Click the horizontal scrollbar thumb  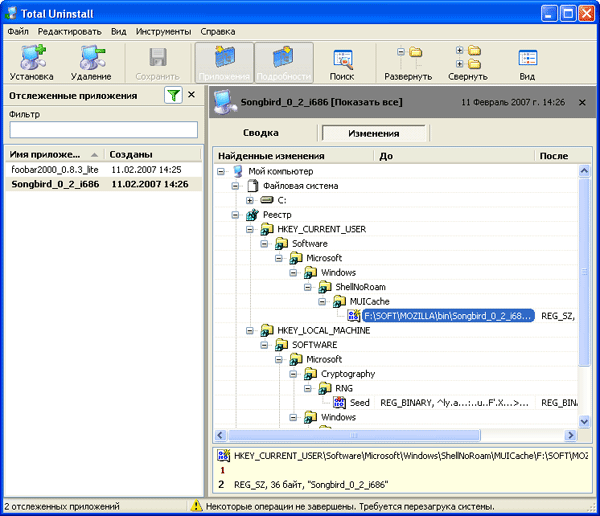tap(354, 435)
